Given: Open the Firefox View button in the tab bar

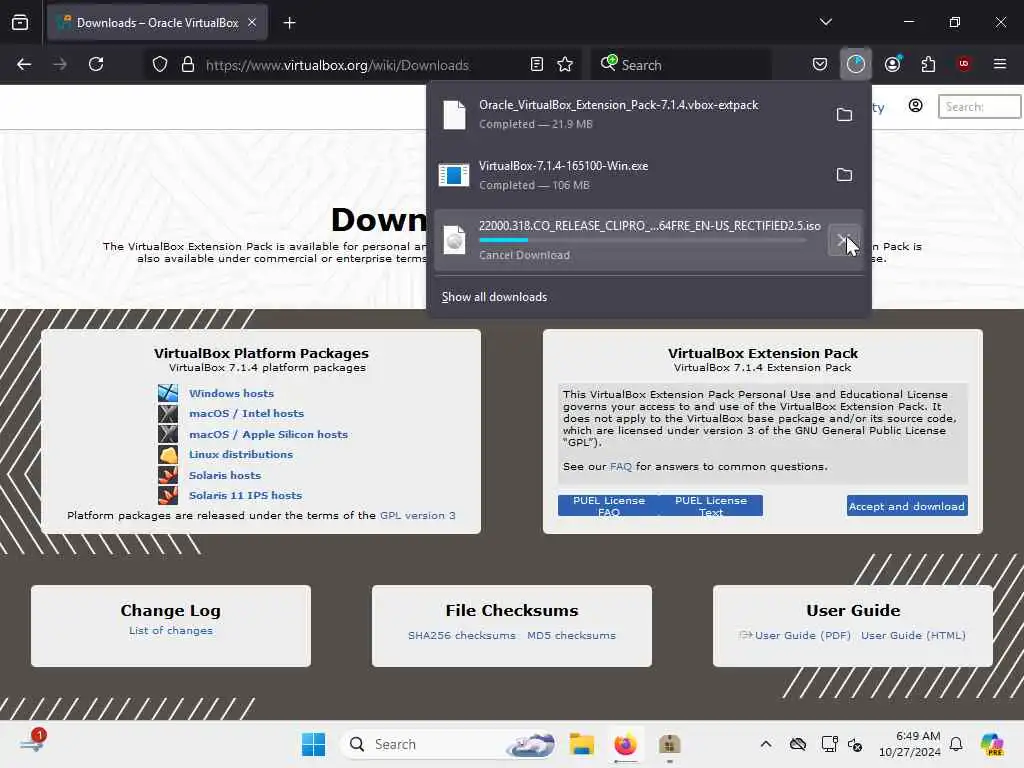Looking at the screenshot, I should [x=20, y=23].
